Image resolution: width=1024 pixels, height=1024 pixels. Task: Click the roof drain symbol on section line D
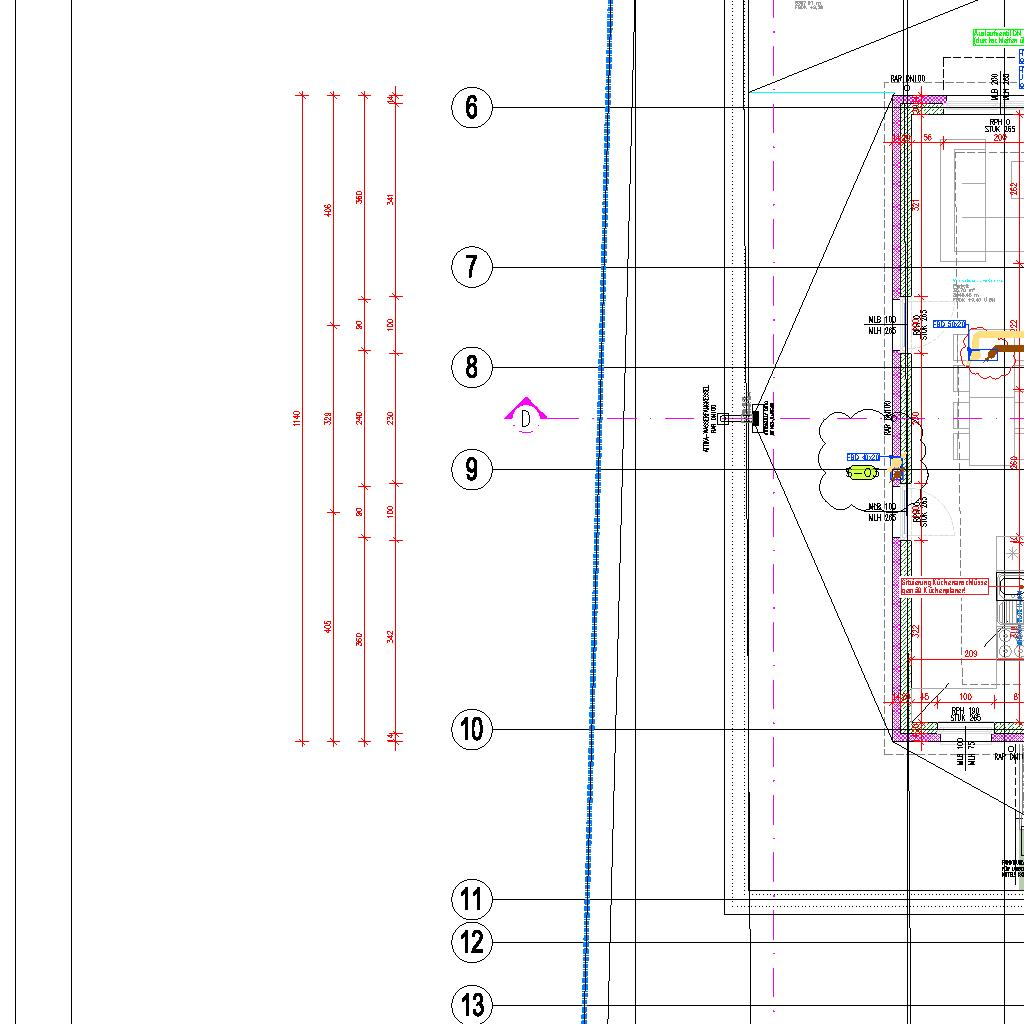click(x=758, y=417)
